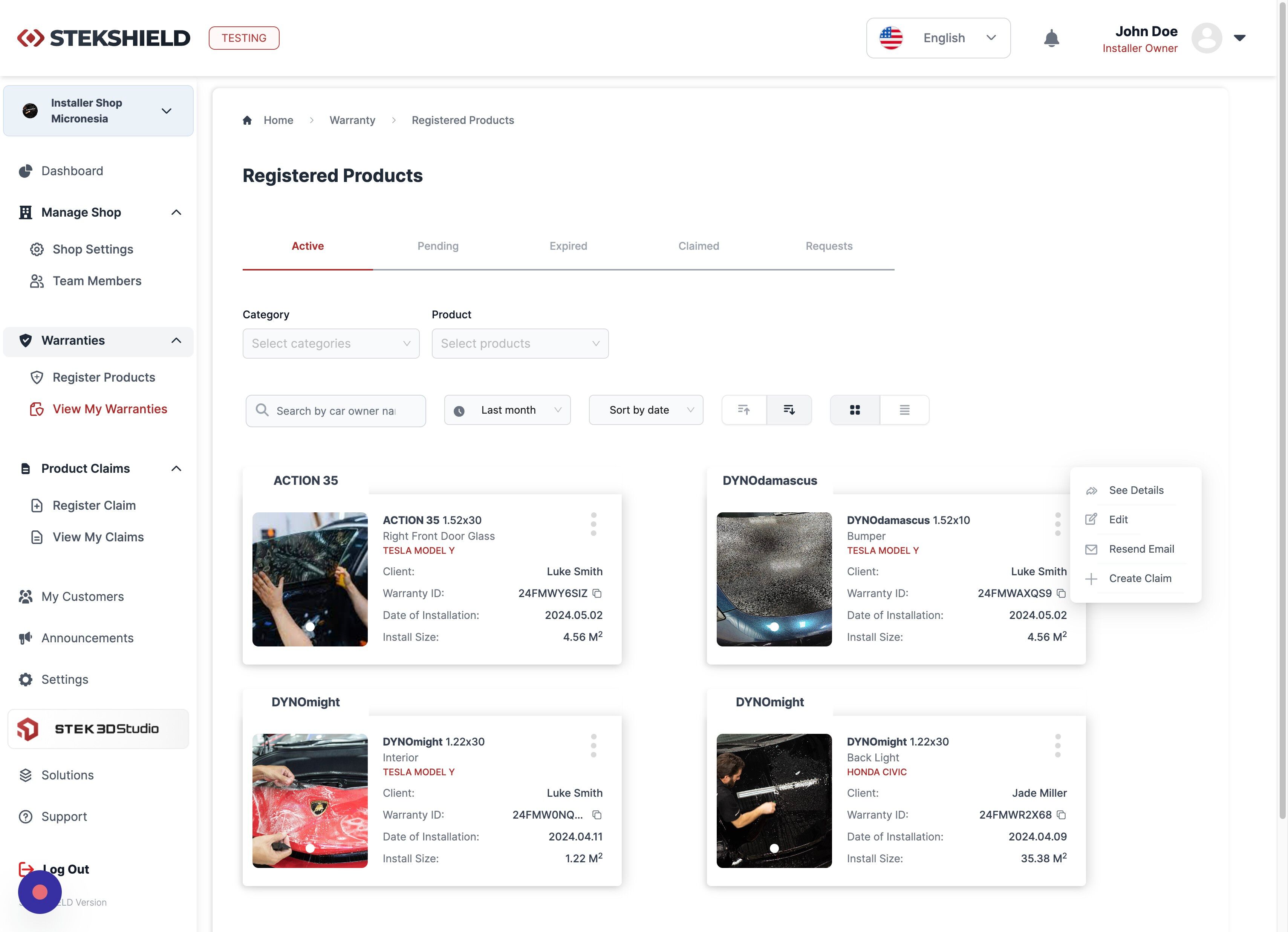Click the STEK 3DStudio logo icon

[28, 729]
